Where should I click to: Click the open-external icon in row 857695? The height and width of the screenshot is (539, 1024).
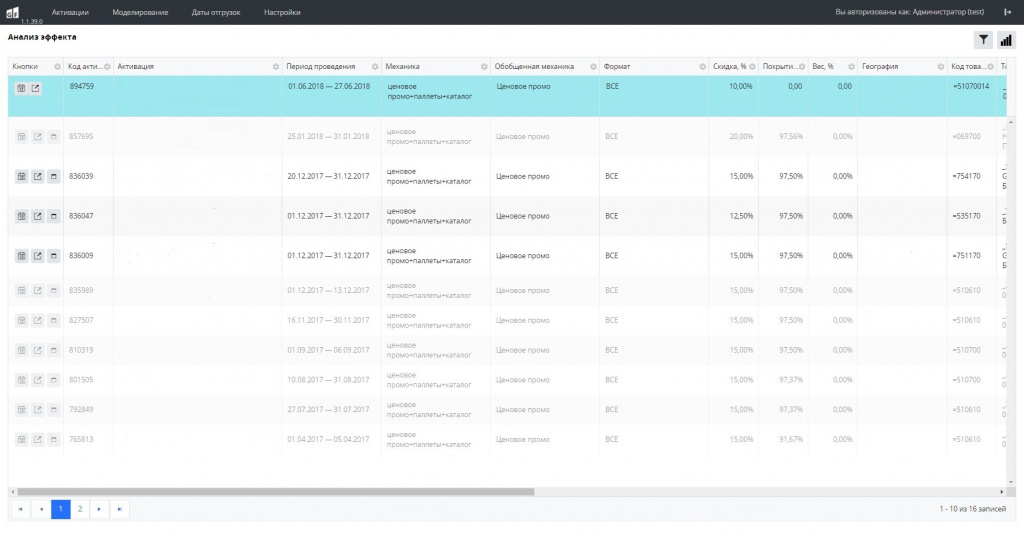pos(37,137)
